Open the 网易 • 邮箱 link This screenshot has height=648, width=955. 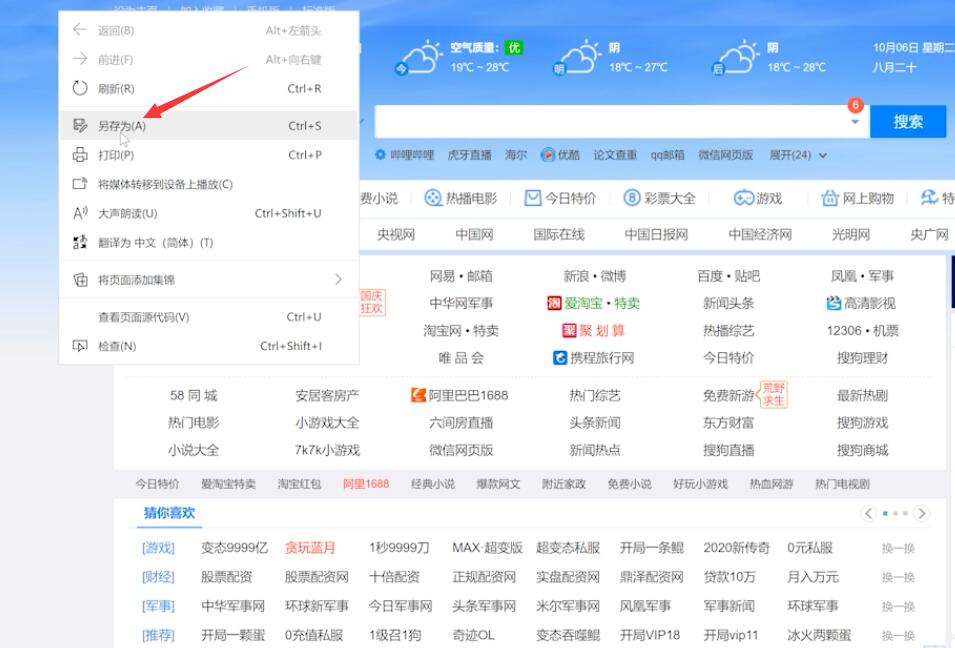[x=461, y=276]
